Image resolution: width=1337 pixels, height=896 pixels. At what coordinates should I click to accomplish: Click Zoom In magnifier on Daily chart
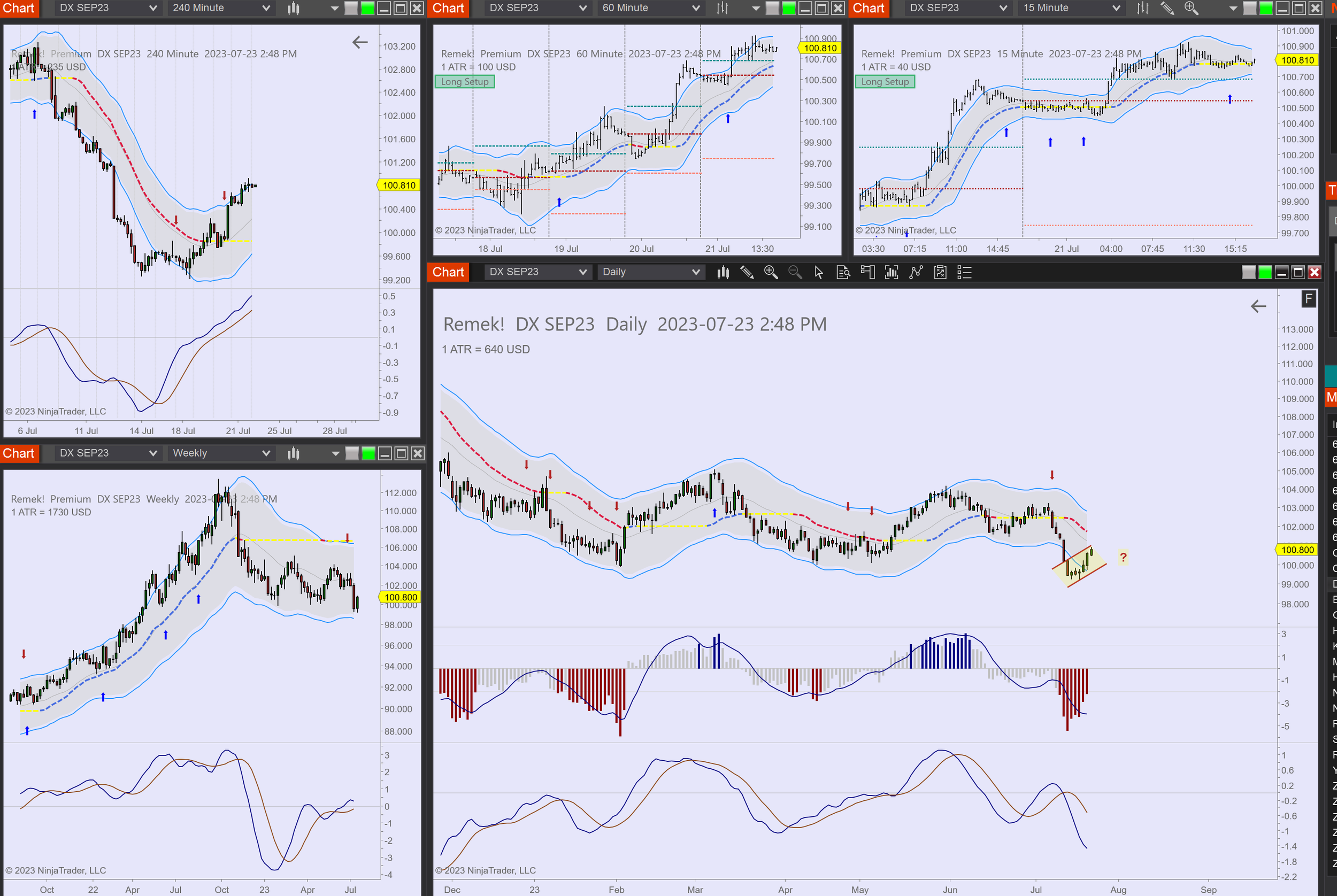click(771, 273)
